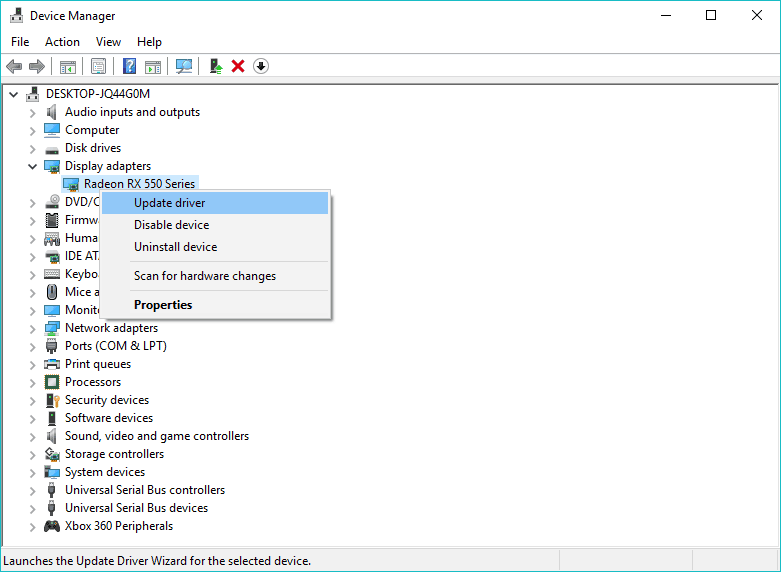781x572 pixels.
Task: Expand Universal Serial Bus controllers chevron
Action: point(33,491)
